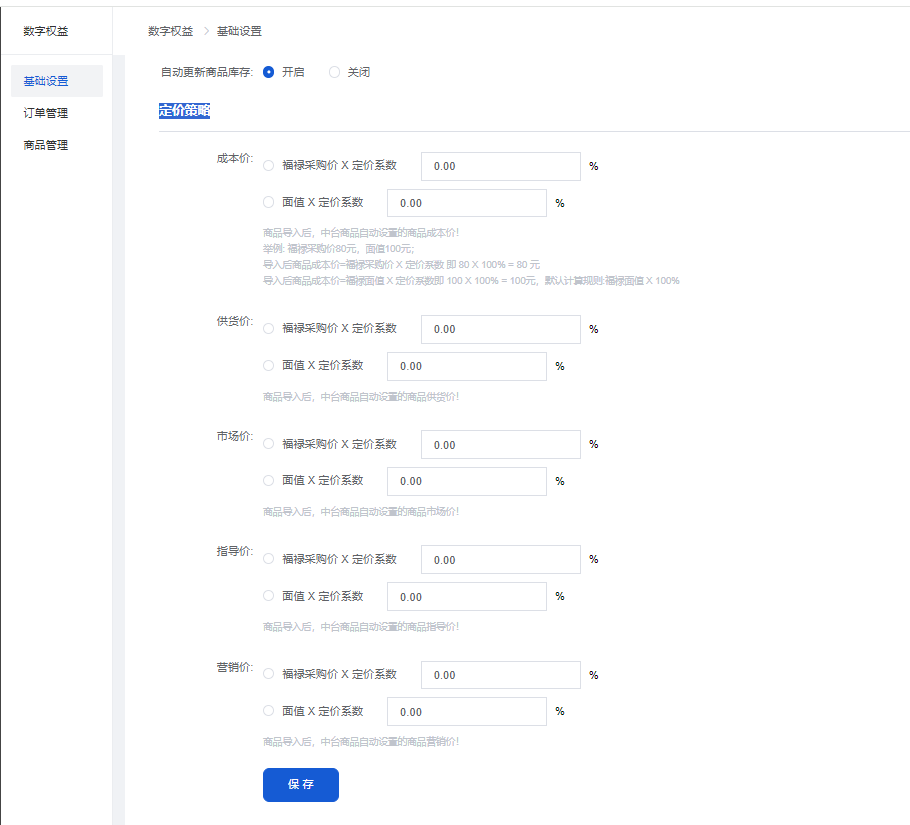Click the 保存 button
The image size is (910, 825).
pos(300,785)
